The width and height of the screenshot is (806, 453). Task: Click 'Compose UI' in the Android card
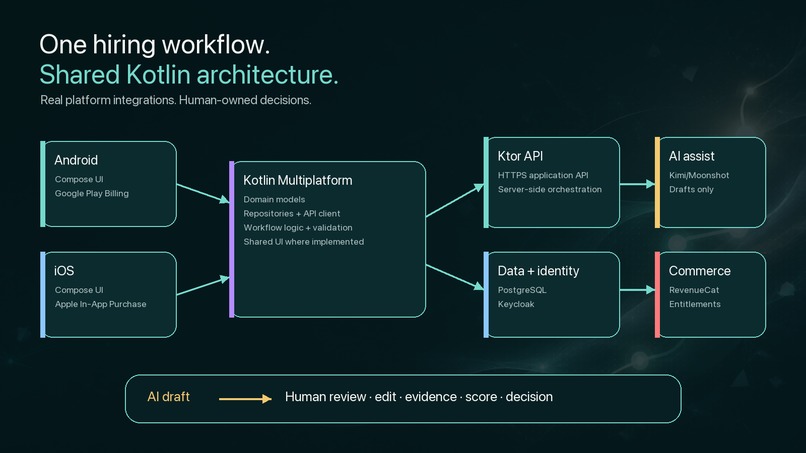coord(79,179)
